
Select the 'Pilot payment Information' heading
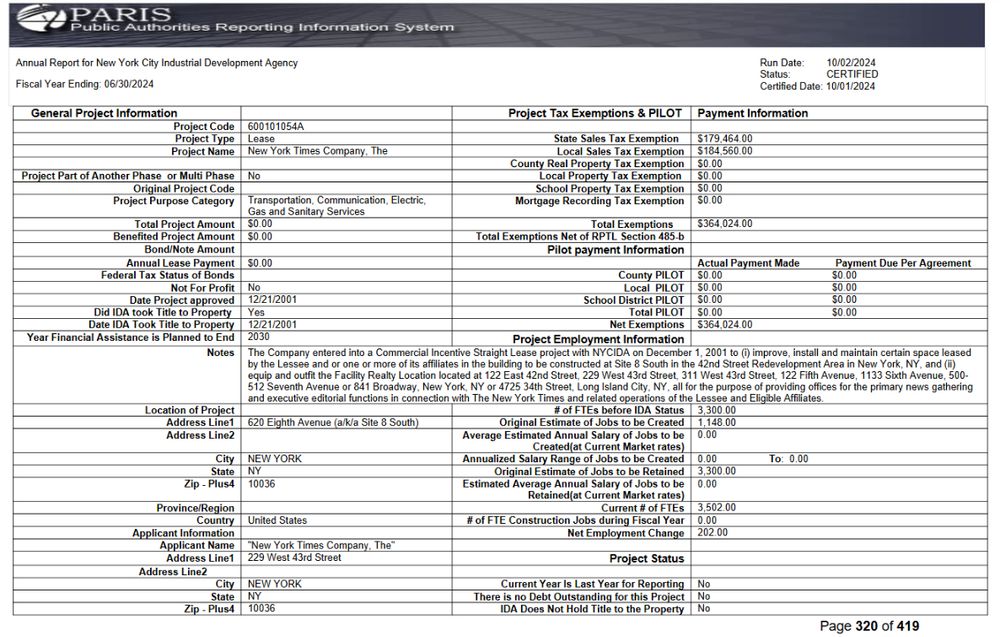coord(615,250)
